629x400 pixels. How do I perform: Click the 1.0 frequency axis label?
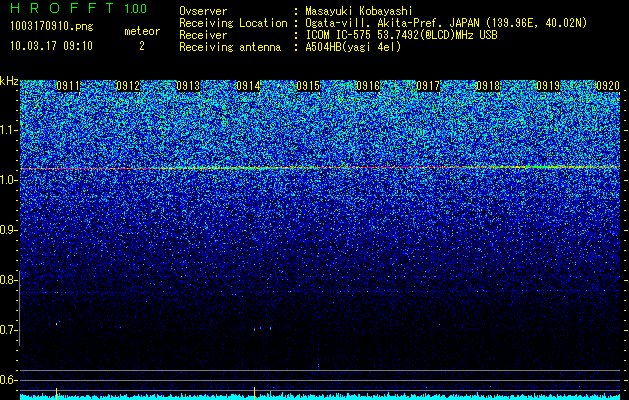pyautogui.click(x=8, y=180)
